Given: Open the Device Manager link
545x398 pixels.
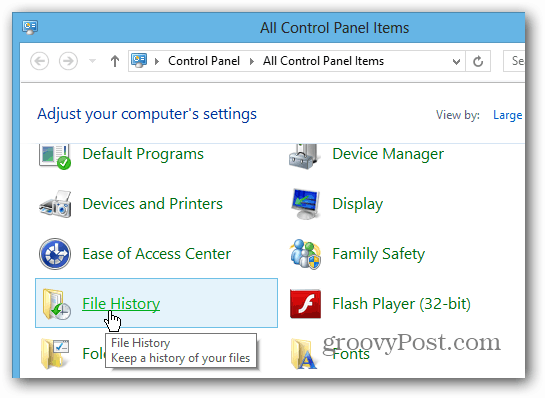Looking at the screenshot, I should point(388,154).
